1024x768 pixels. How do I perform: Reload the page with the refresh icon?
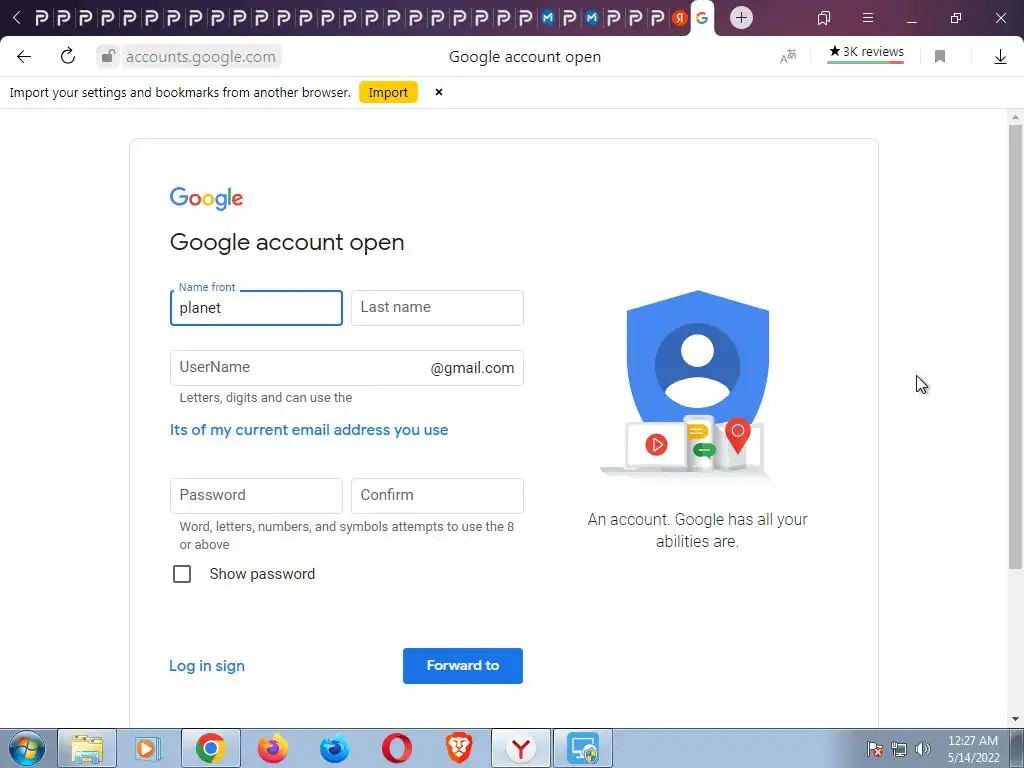coord(68,56)
